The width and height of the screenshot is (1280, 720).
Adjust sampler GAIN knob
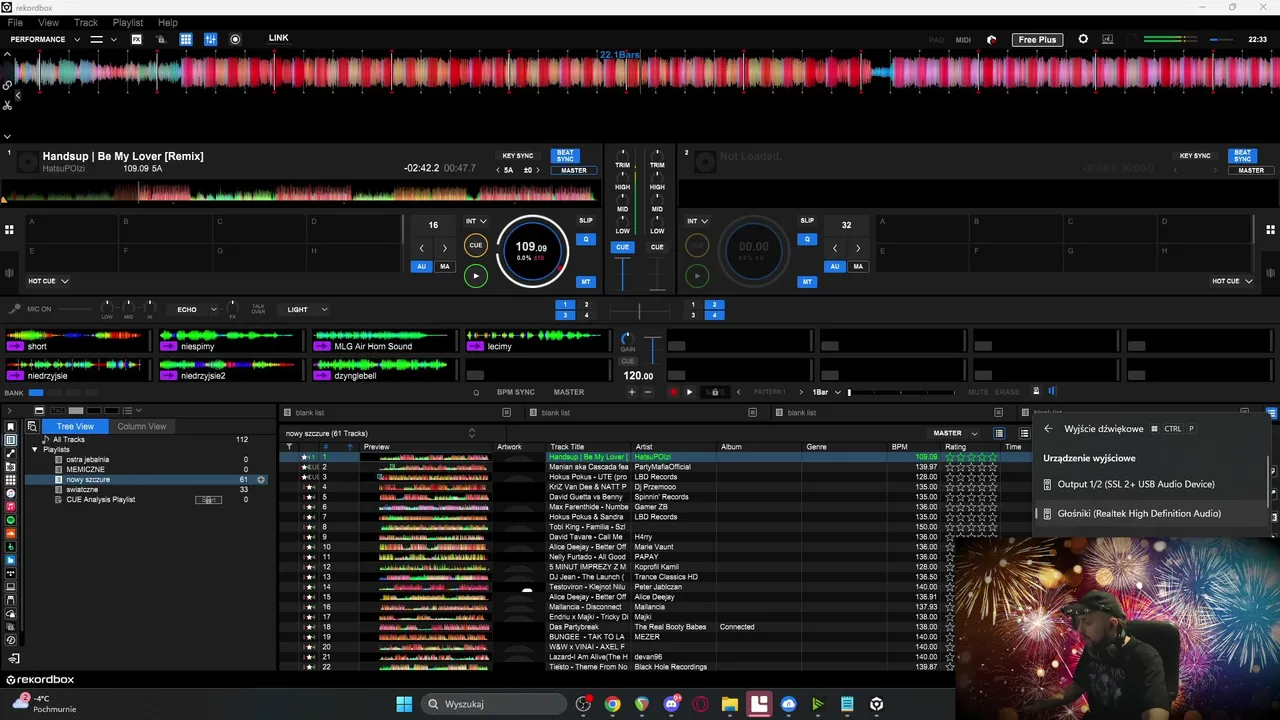coord(627,340)
